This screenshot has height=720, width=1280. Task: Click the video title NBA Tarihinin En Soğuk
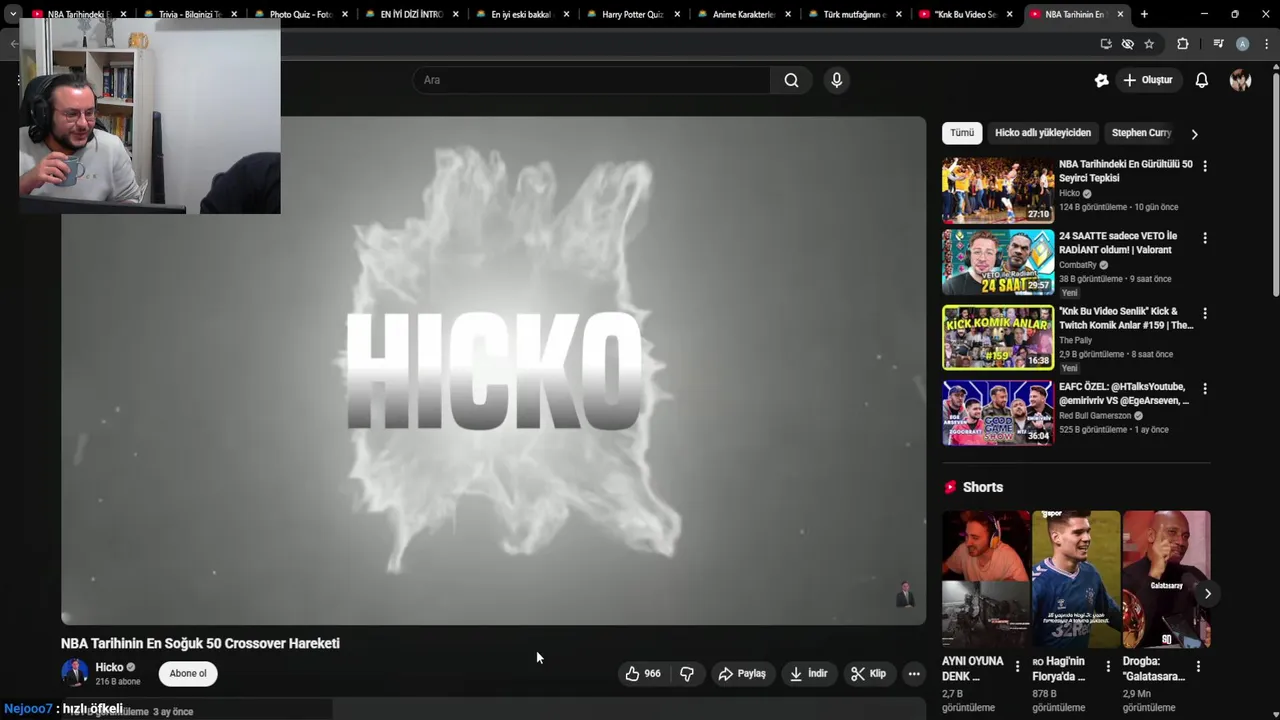point(200,643)
